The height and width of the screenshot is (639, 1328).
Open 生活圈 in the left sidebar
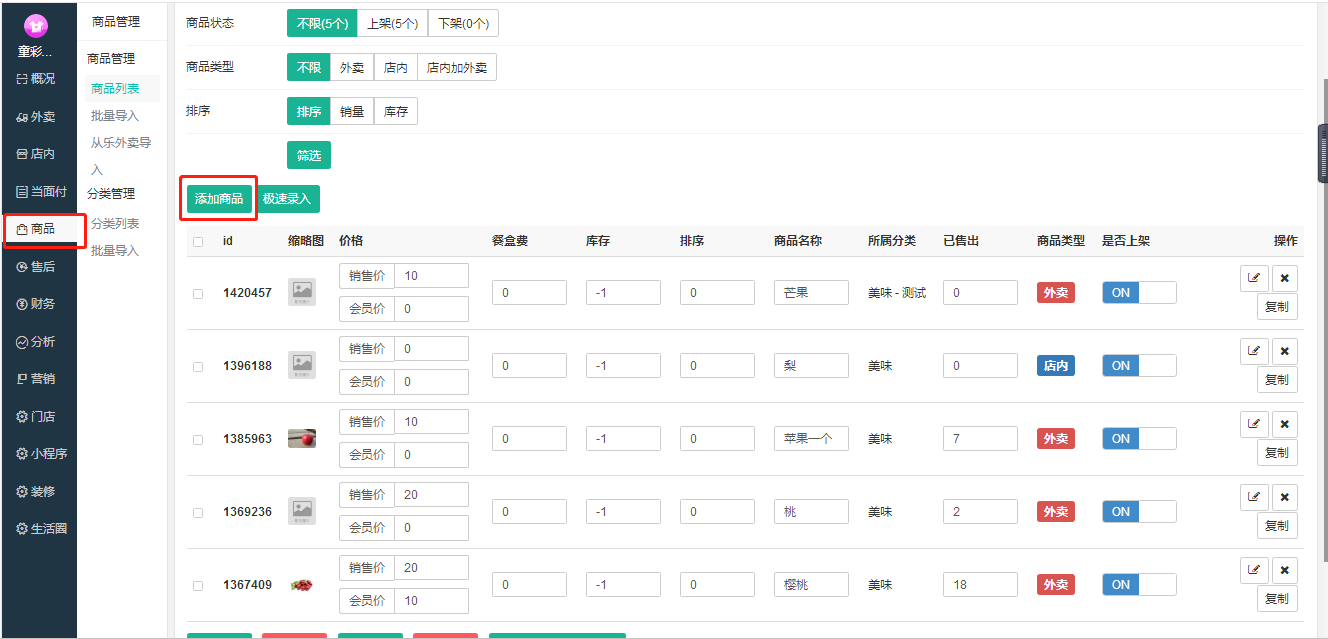pos(42,528)
